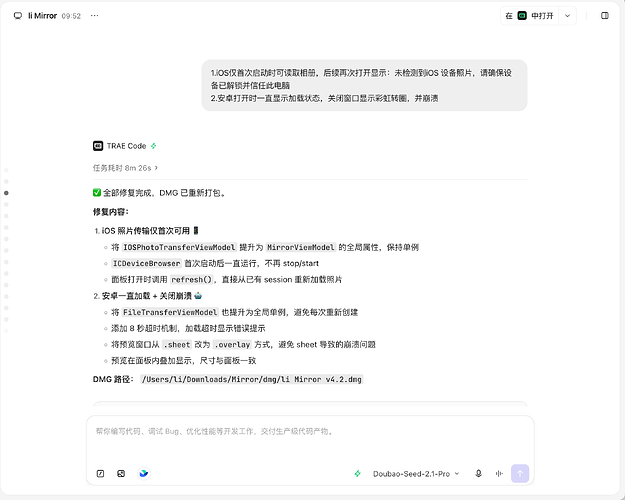The width and height of the screenshot is (625, 500).
Task: Click the 修复内容: heading
Action: [x=111, y=212]
